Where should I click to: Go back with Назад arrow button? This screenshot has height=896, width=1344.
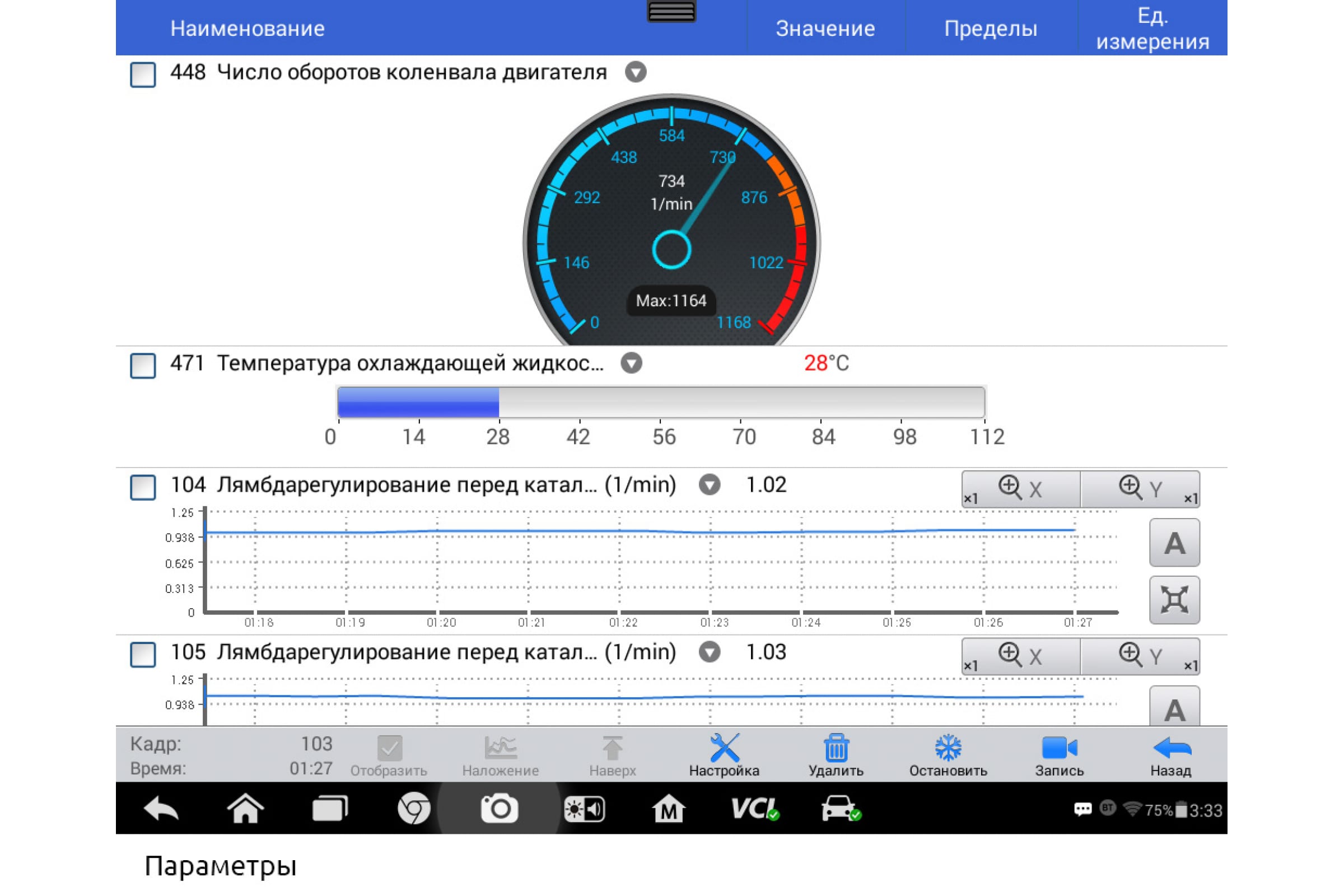pos(1171,756)
